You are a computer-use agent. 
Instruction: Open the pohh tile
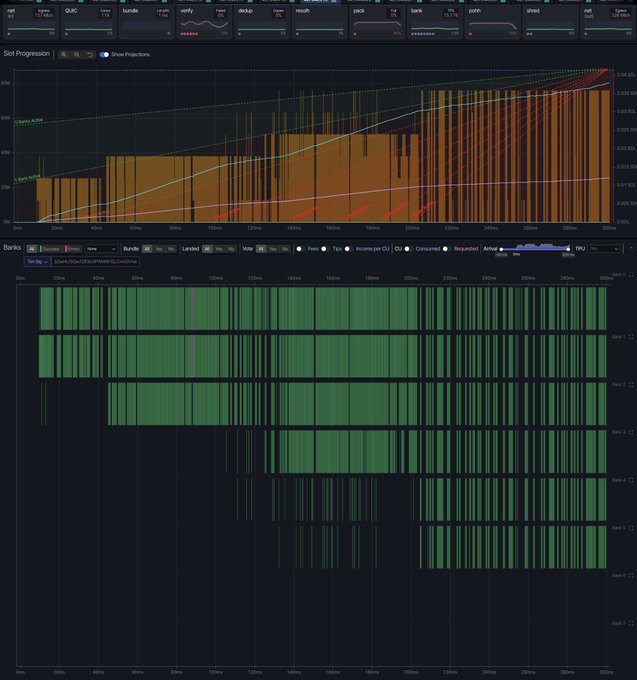pos(493,23)
